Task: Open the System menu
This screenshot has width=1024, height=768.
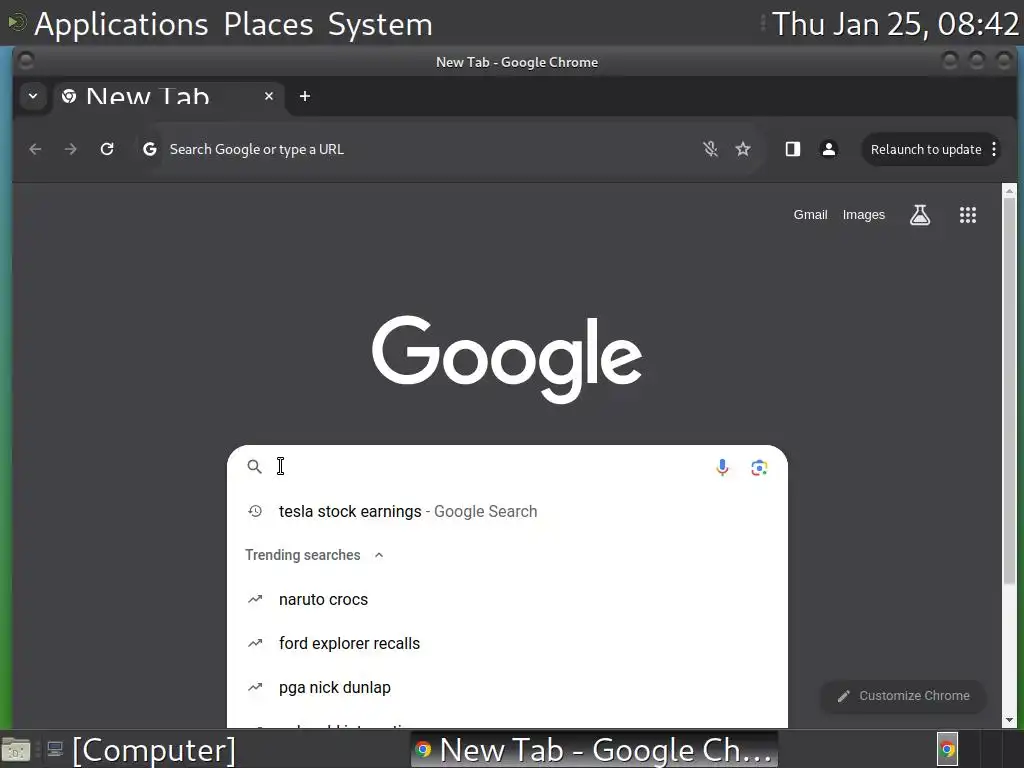Action: (x=380, y=24)
